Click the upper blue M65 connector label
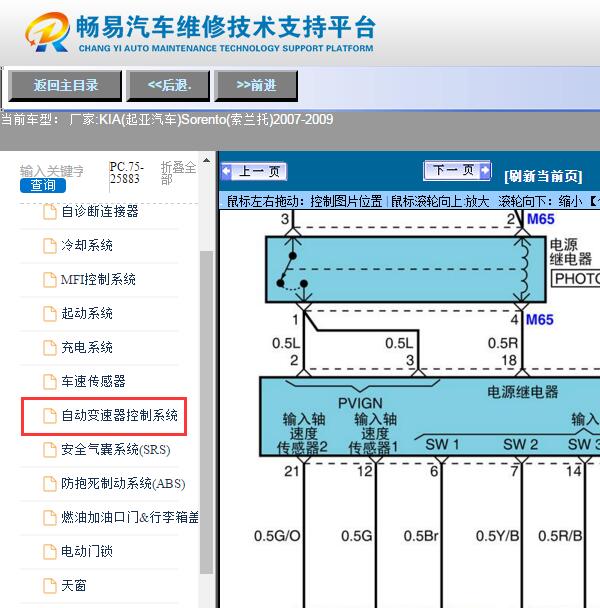The height and width of the screenshot is (608, 600). click(541, 219)
